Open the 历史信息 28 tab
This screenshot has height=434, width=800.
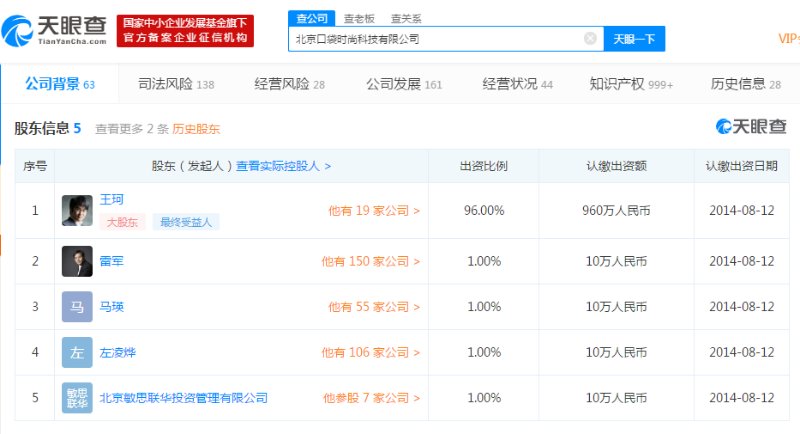[x=745, y=84]
